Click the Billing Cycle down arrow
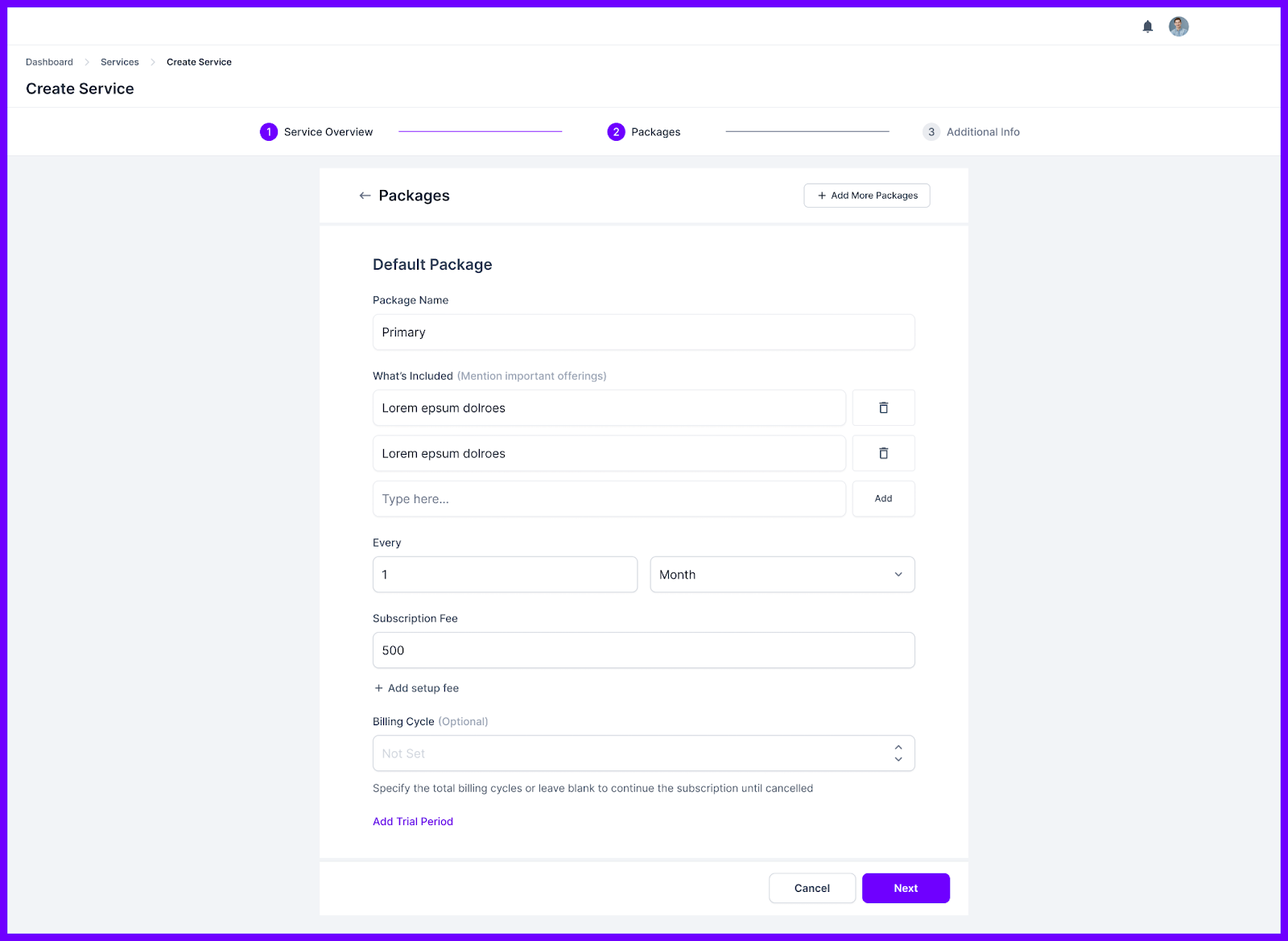Viewport: 1288px width, 941px height. click(x=898, y=759)
